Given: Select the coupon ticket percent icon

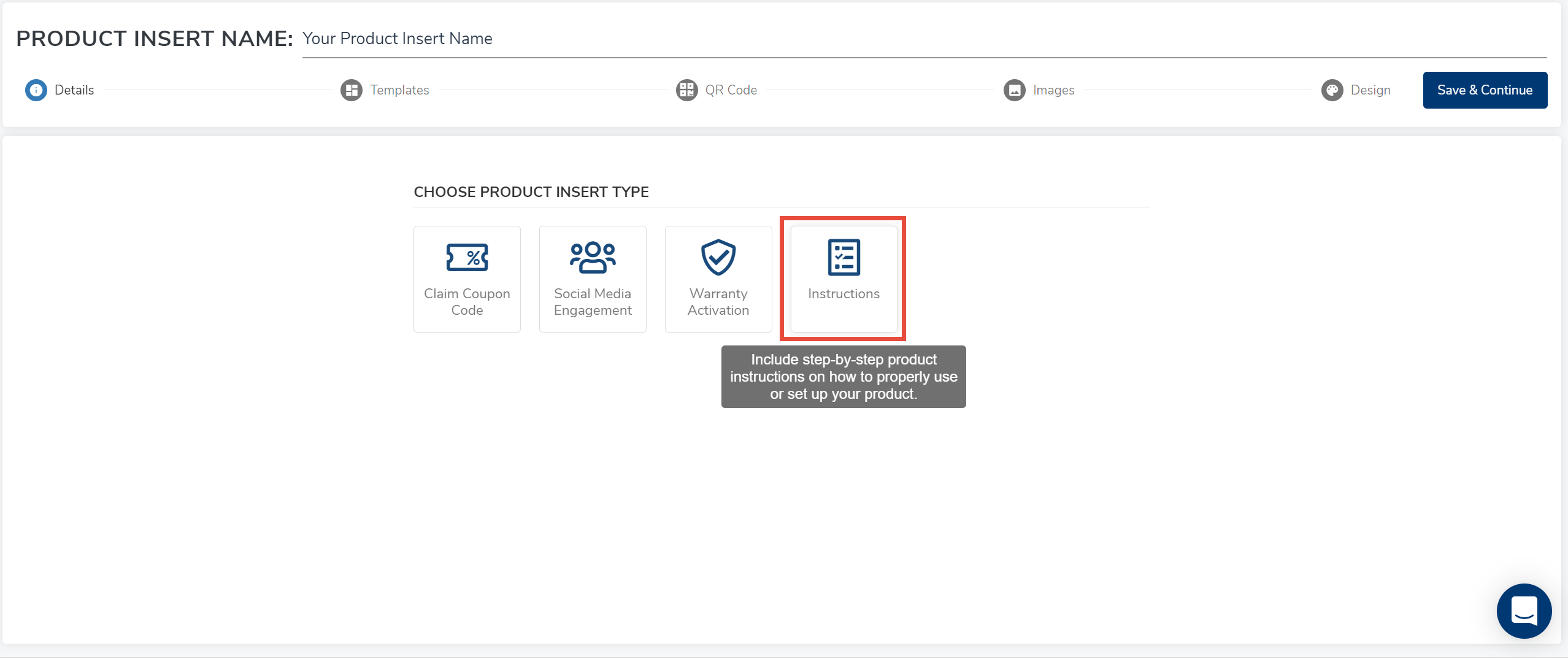Looking at the screenshot, I should coord(467,258).
